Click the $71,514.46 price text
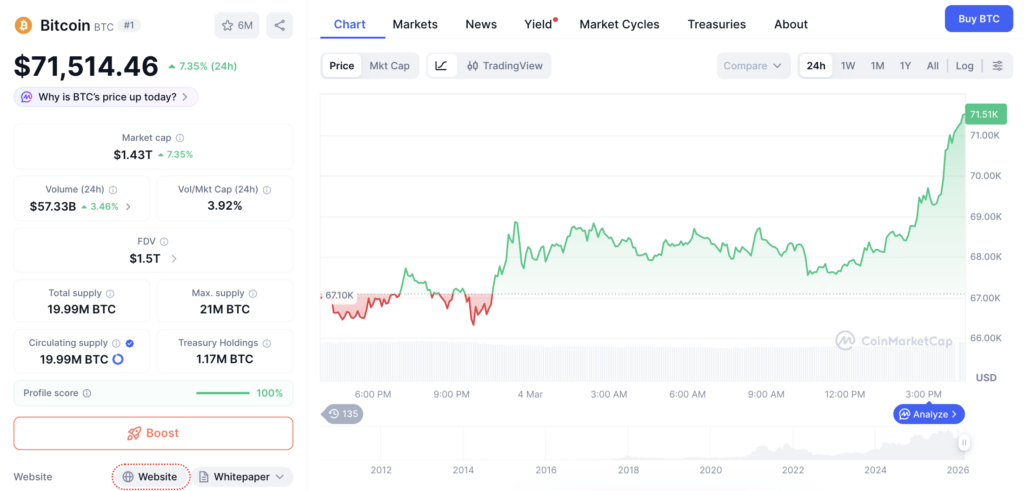This screenshot has width=1024, height=491. coord(86,66)
